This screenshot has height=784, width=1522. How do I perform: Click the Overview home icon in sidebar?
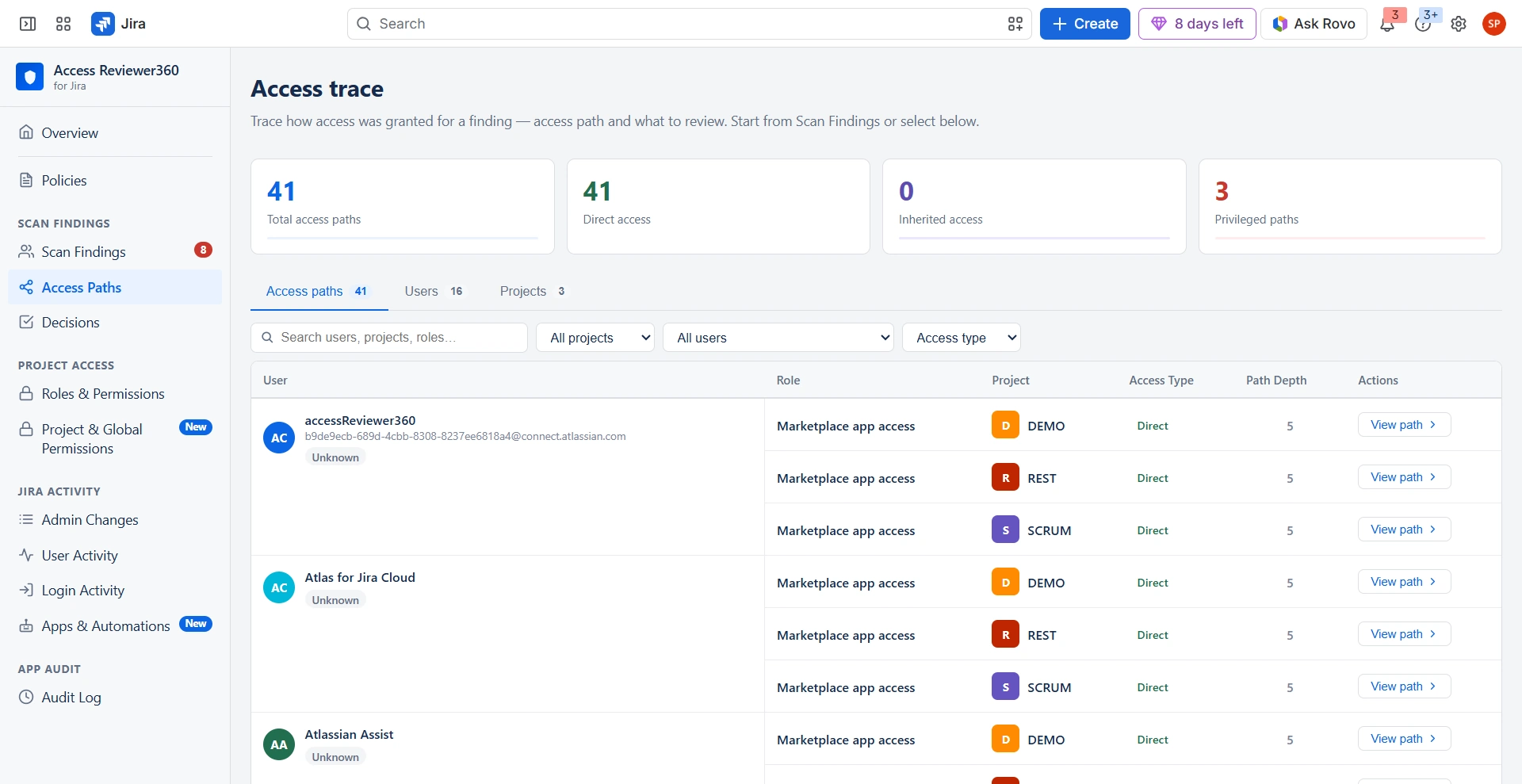(26, 132)
